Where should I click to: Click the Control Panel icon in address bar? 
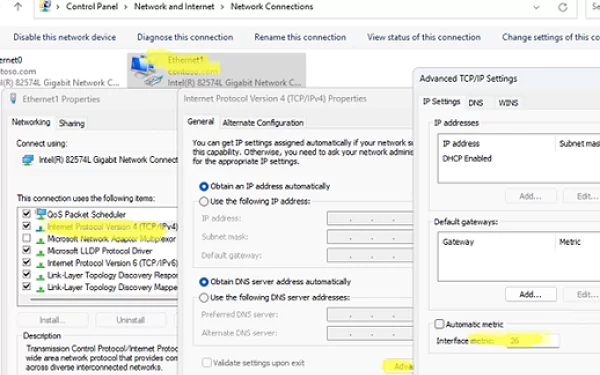46,6
